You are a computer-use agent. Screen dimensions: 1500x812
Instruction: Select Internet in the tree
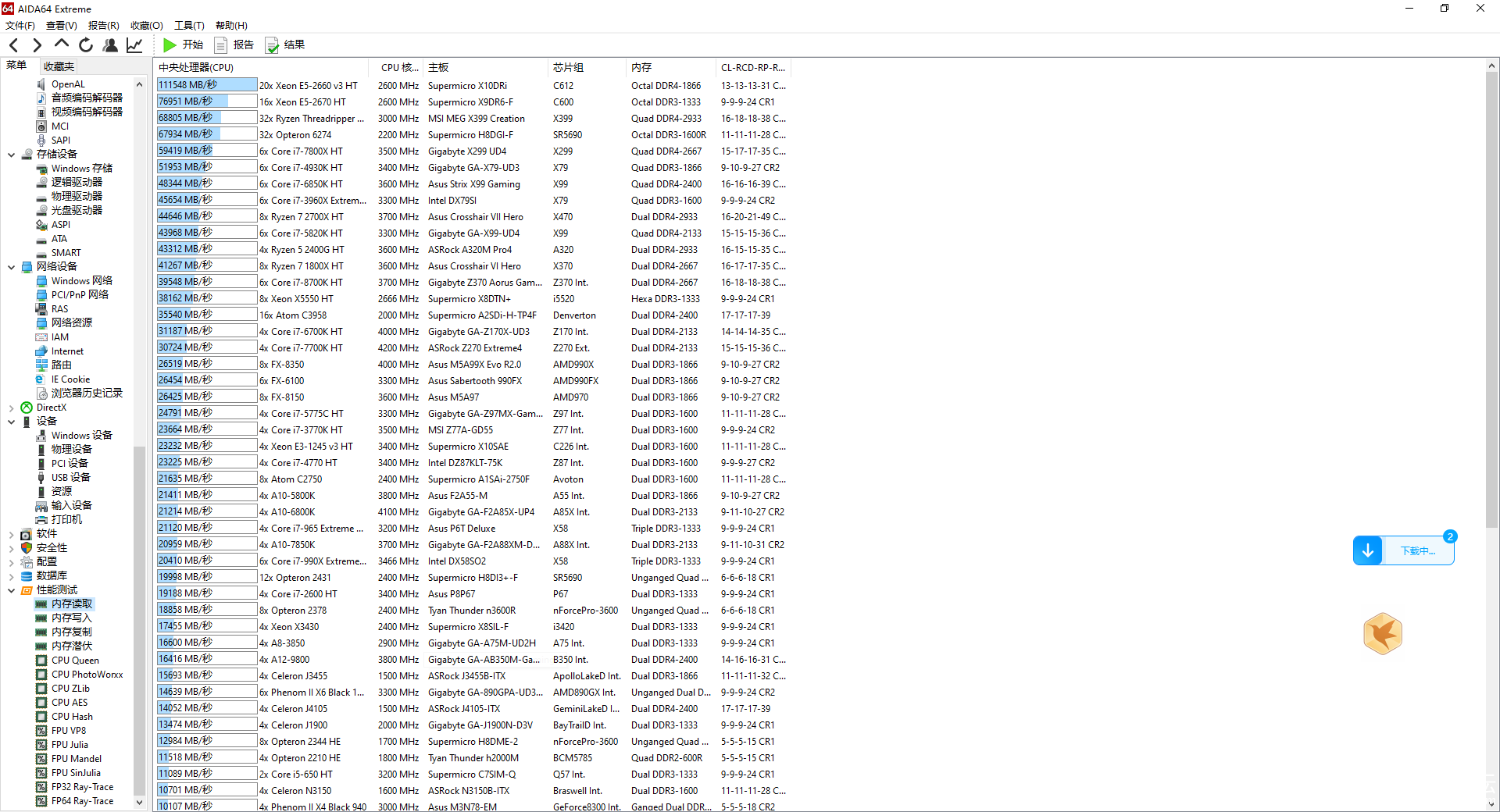click(x=67, y=351)
